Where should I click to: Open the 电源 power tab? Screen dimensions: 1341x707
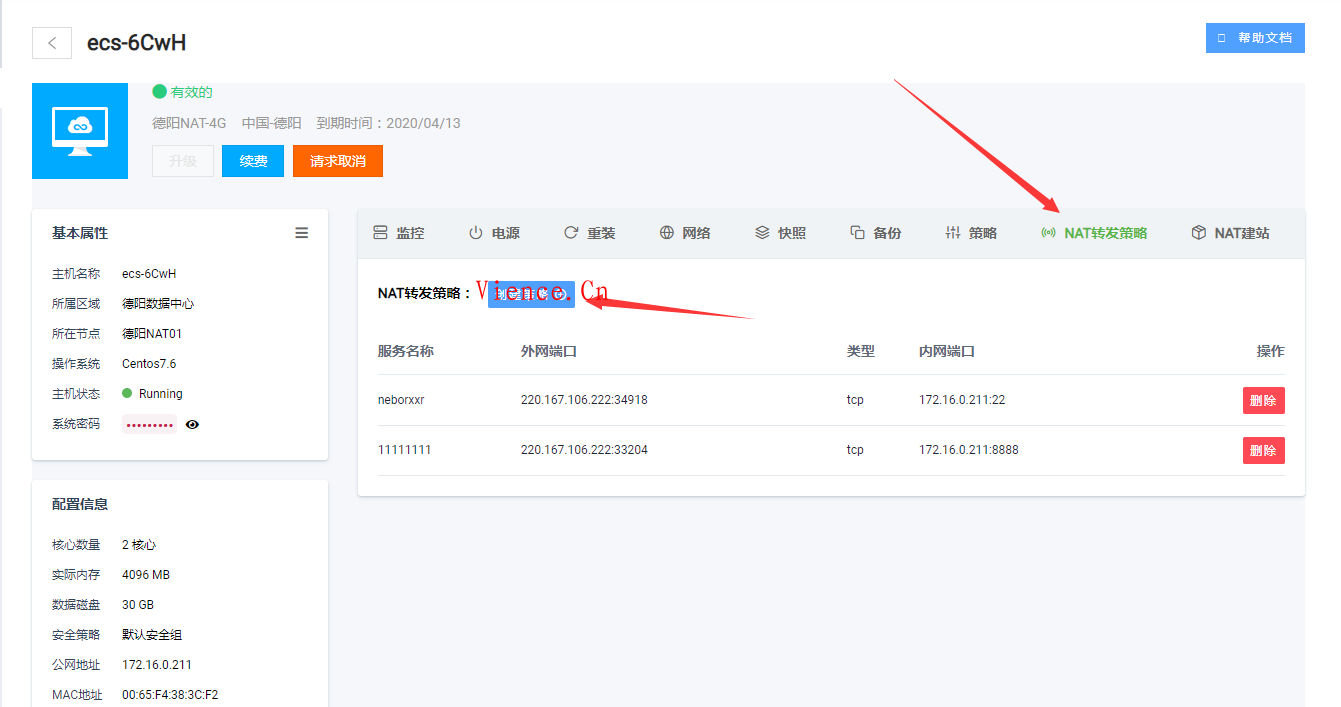tap(494, 233)
